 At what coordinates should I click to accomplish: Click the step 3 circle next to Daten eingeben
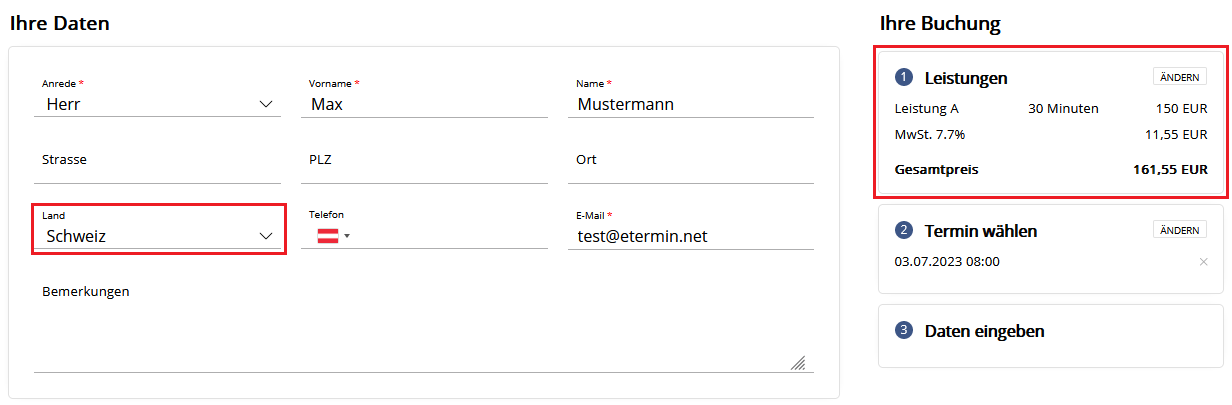(904, 330)
